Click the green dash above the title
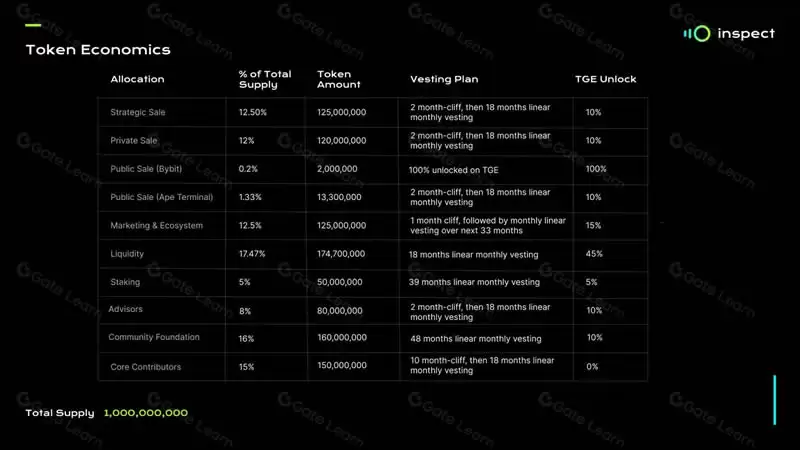 [x=32, y=26]
